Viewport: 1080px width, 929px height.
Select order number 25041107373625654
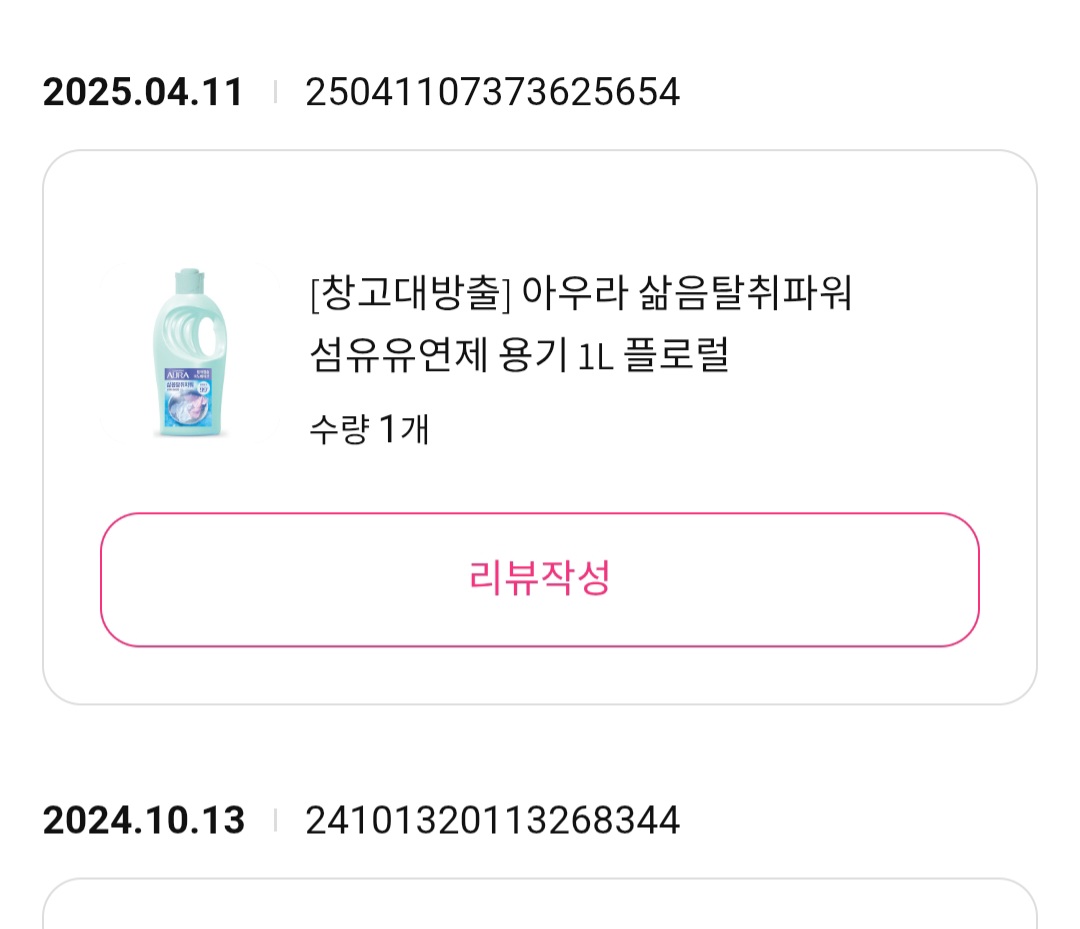tap(492, 93)
